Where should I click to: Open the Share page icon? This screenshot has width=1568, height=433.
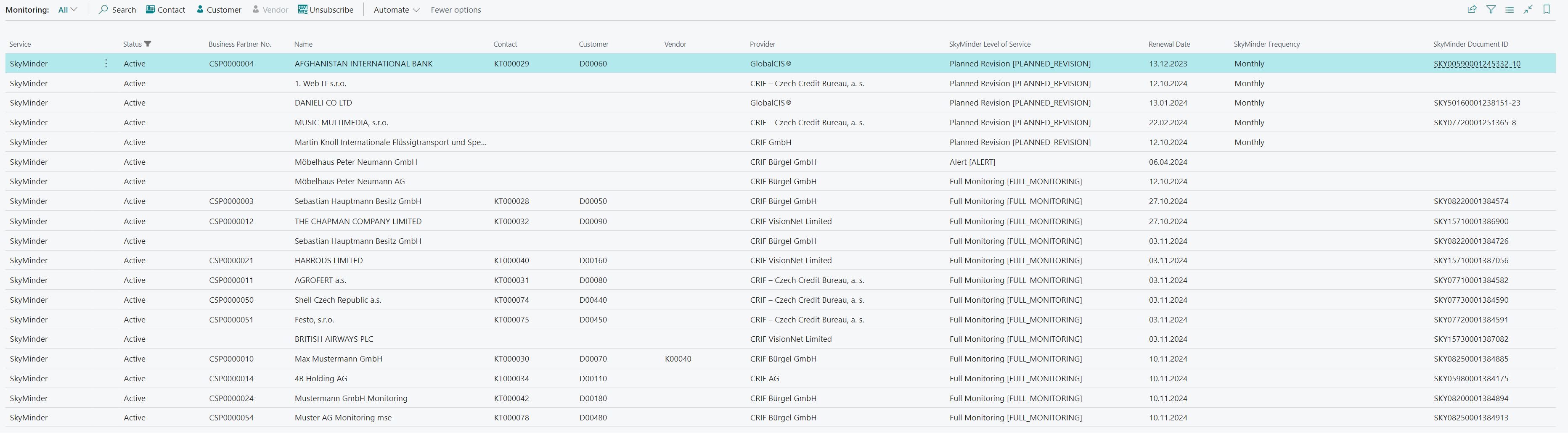click(x=1472, y=10)
